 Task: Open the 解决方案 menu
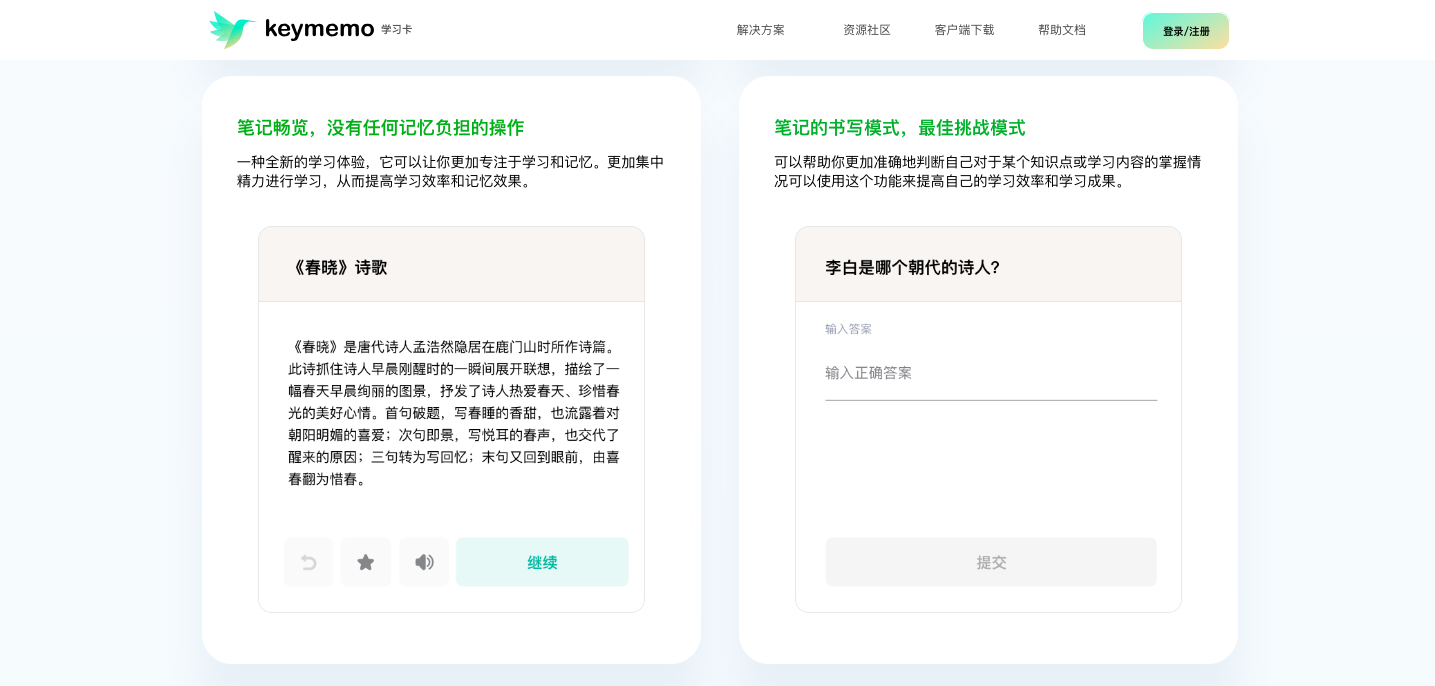point(760,30)
